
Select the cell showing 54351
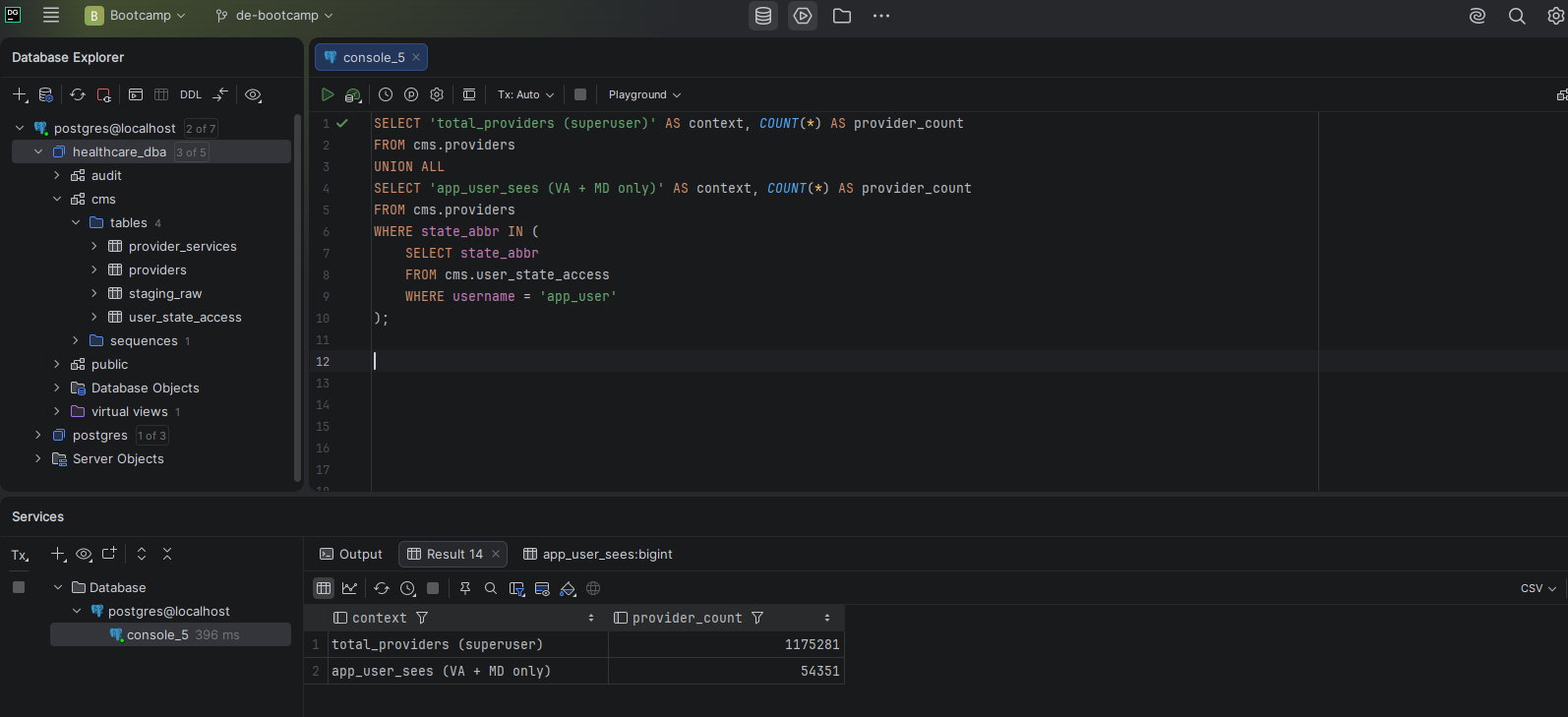pyautogui.click(x=727, y=671)
